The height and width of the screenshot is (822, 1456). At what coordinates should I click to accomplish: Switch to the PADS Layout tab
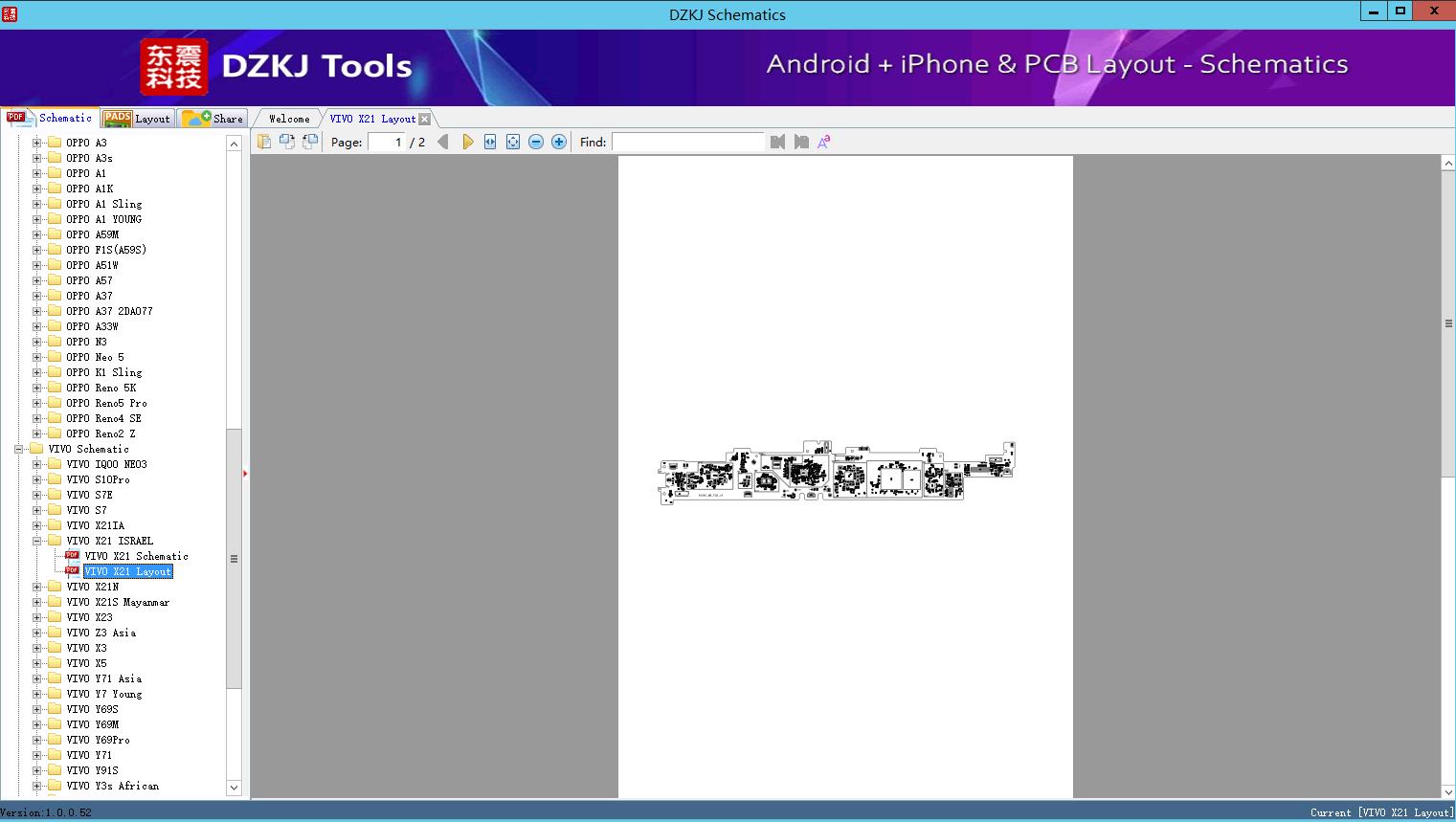(137, 119)
